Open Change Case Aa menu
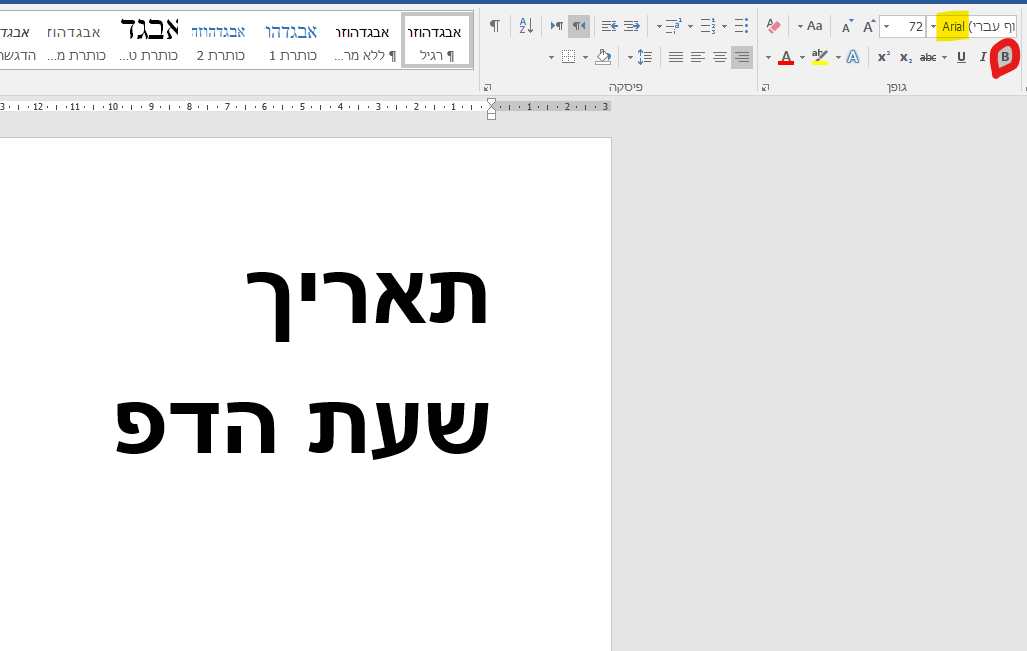 [x=811, y=26]
